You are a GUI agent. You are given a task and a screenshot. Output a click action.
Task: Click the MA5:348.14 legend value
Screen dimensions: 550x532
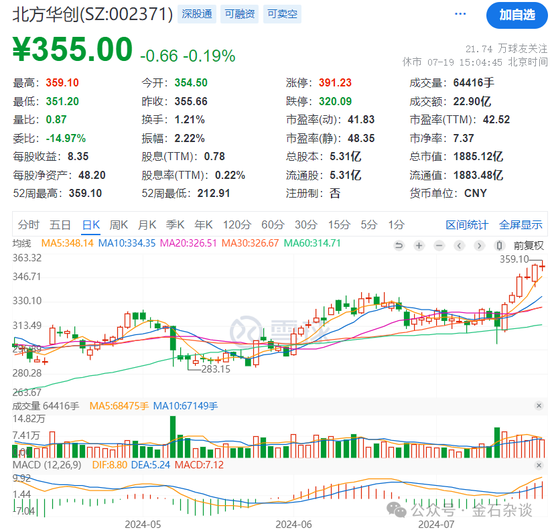67,243
